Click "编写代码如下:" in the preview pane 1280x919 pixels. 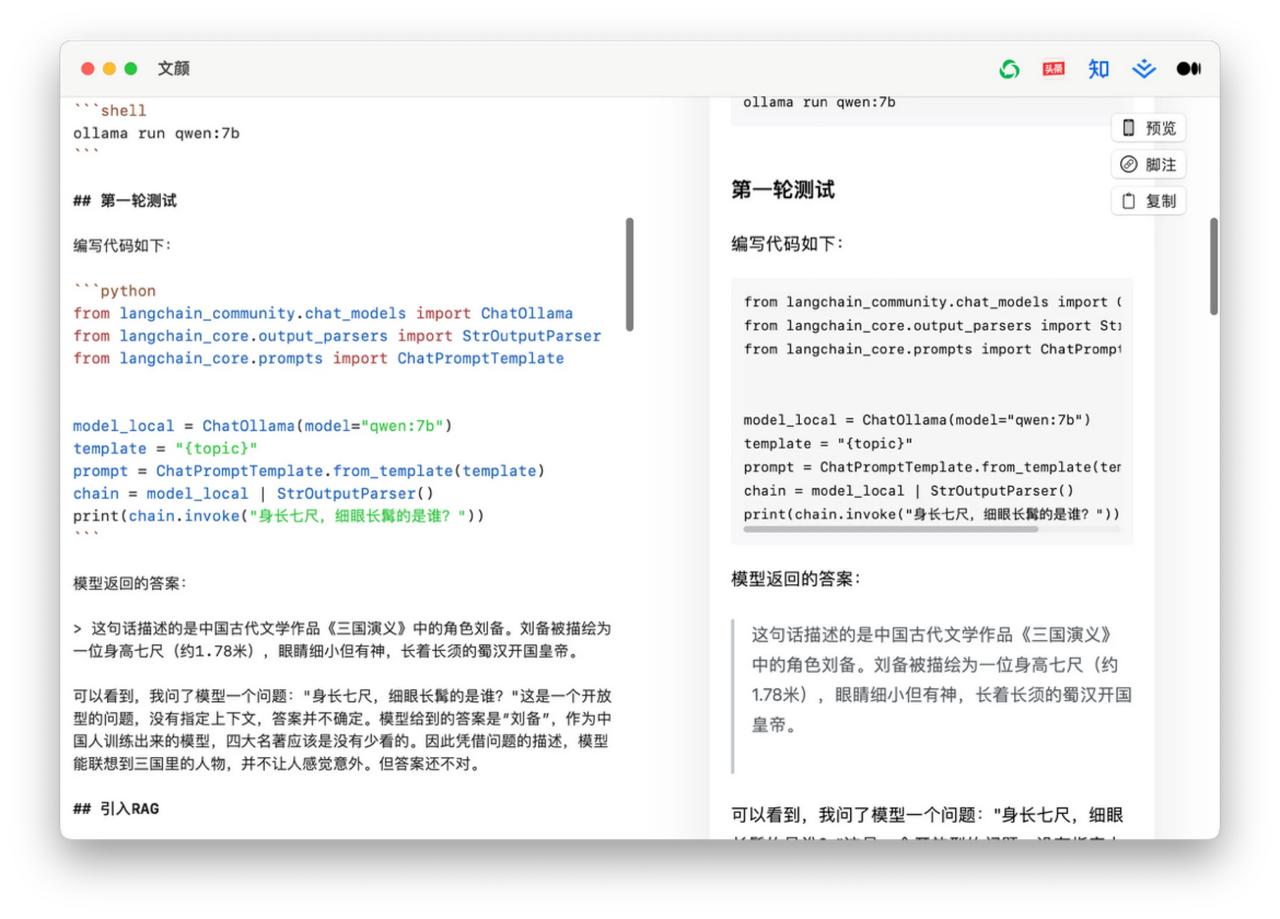click(788, 243)
